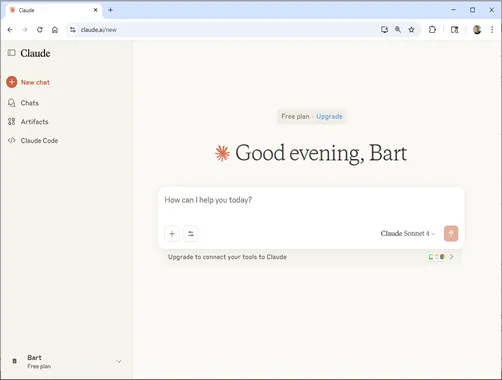Go back with the browser back arrow
The width and height of the screenshot is (502, 380).
pos(10,30)
